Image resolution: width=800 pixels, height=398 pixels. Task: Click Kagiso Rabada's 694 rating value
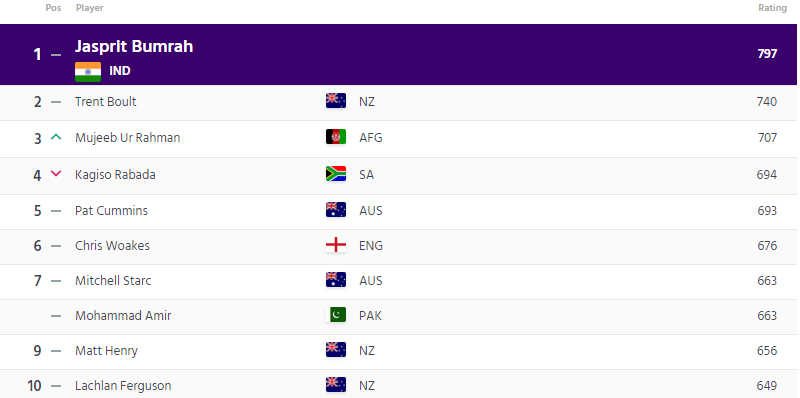pyautogui.click(x=767, y=175)
